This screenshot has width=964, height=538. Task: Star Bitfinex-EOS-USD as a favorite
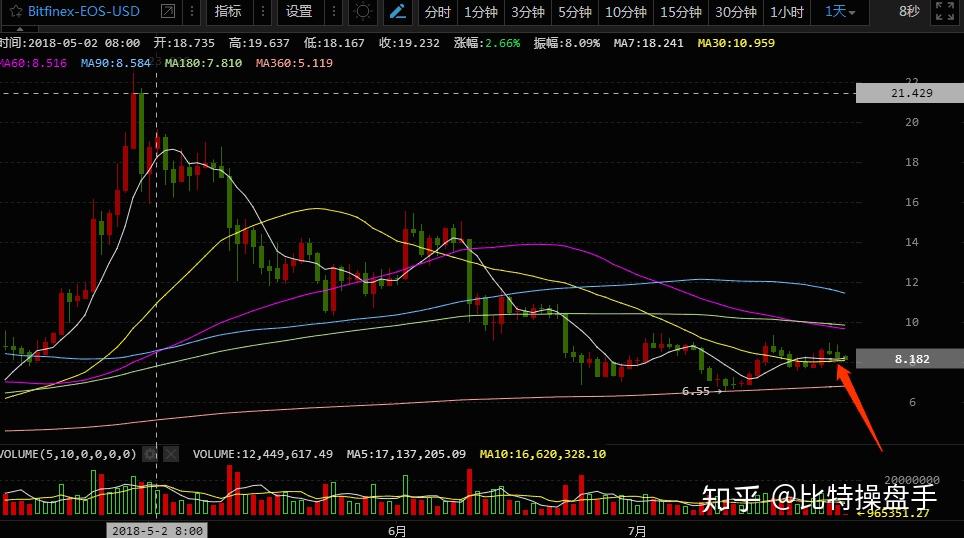click(15, 12)
